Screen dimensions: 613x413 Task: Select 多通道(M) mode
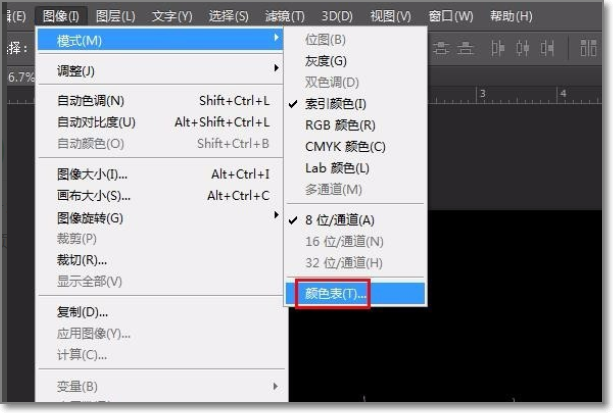coord(356,190)
